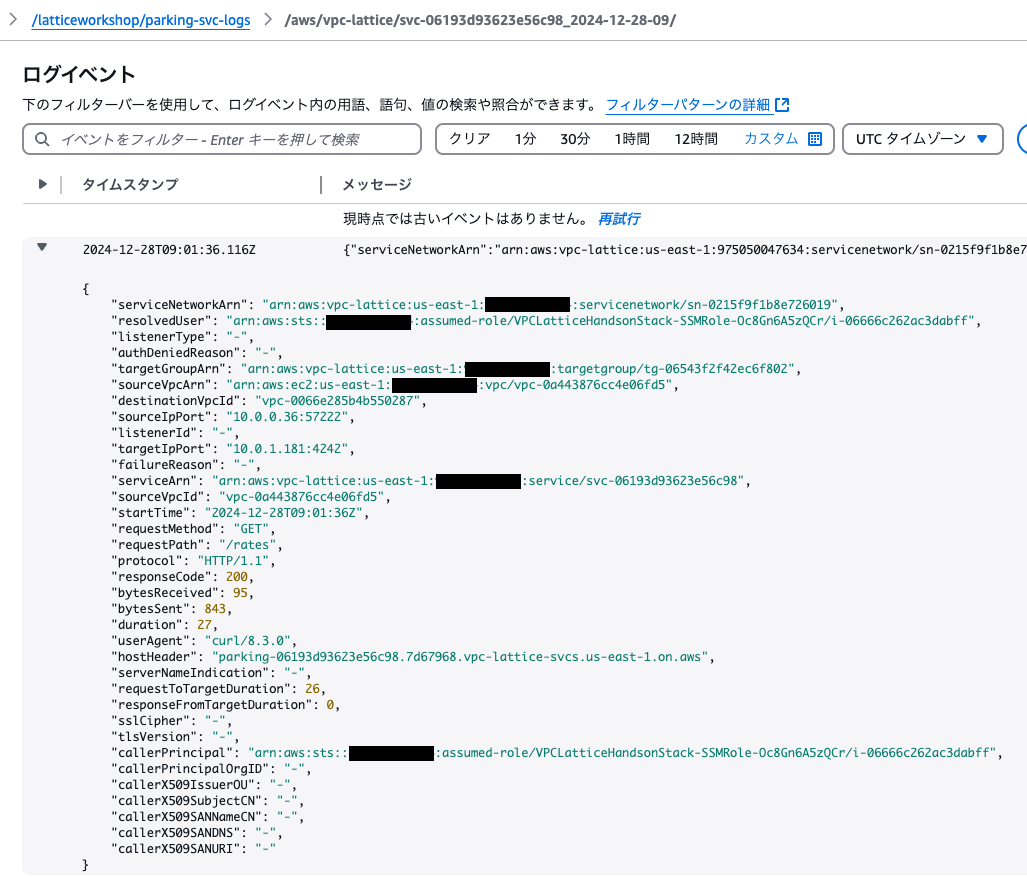Click the "callerPrincipal" key

pyautogui.click(x=172, y=753)
